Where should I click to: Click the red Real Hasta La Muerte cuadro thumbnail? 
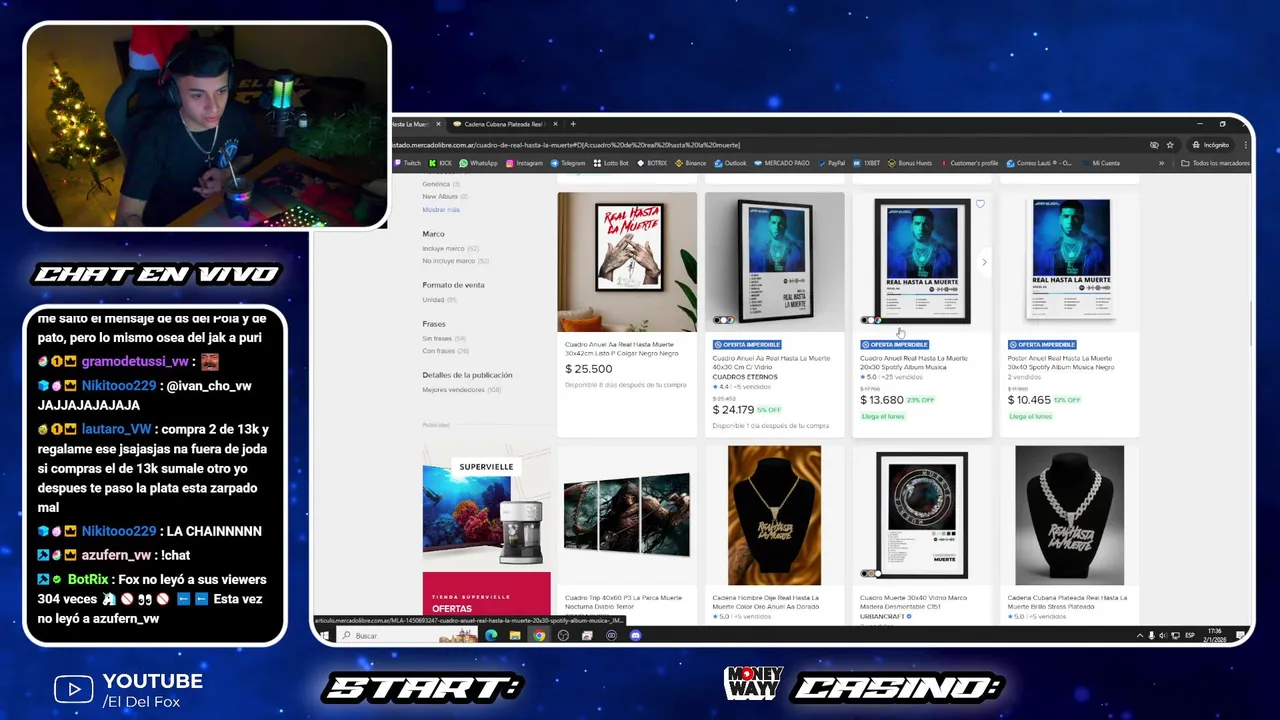pos(627,262)
